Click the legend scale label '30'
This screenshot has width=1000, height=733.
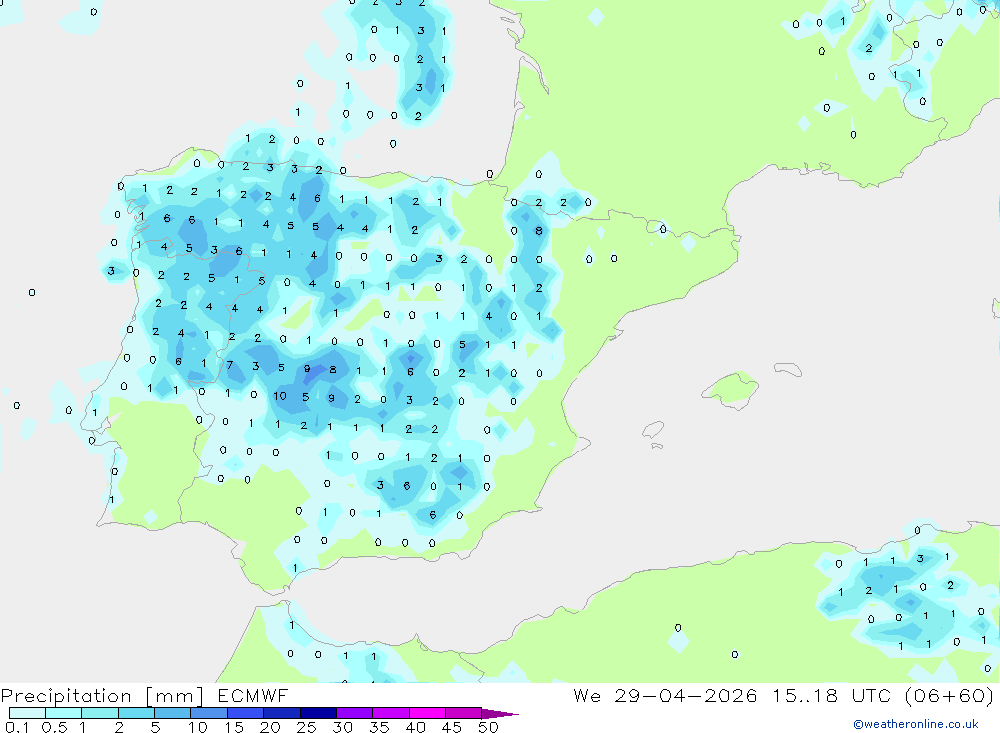[342, 727]
